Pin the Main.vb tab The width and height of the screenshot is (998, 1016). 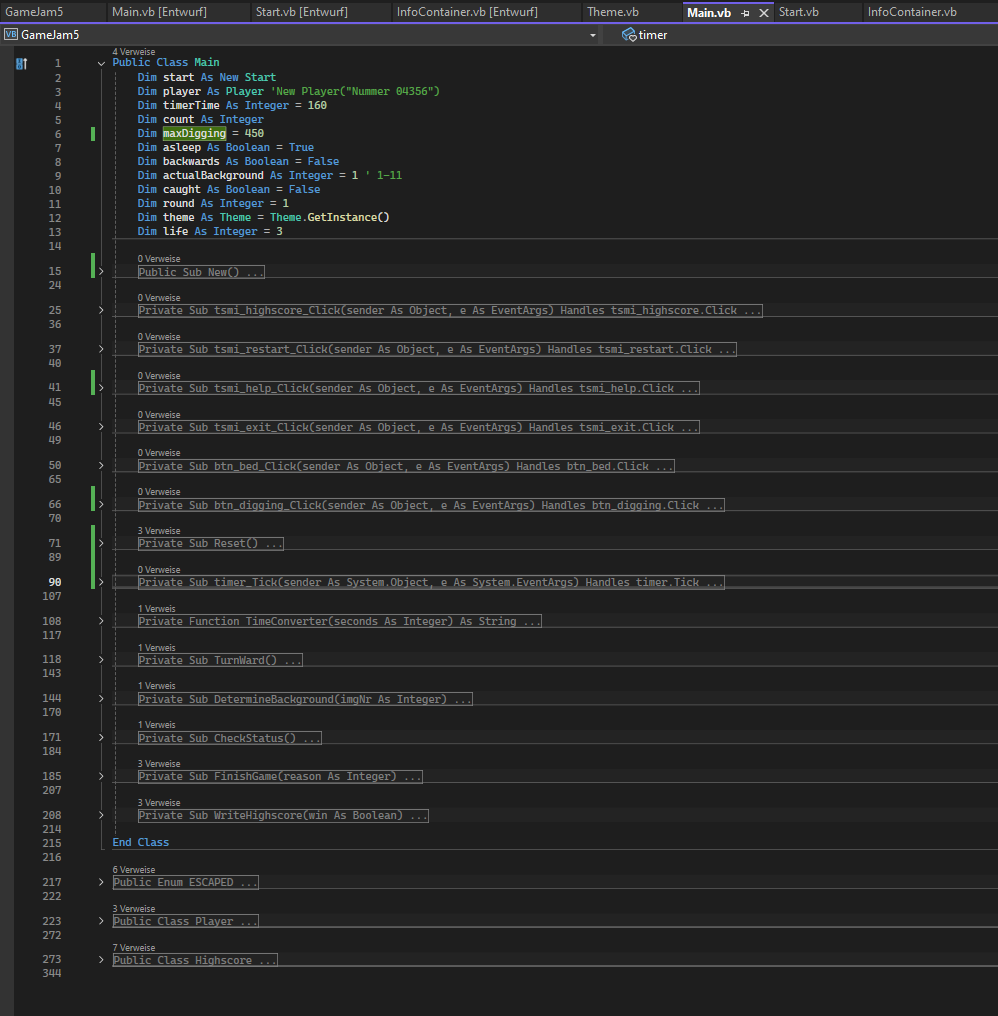[x=745, y=13]
